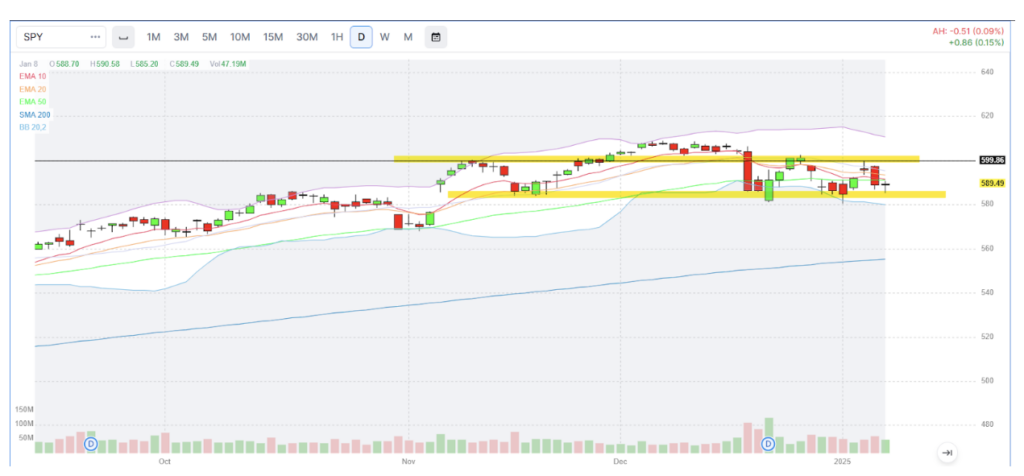
Task: Toggle the EMA 50 indicator label
Action: [x=35, y=102]
